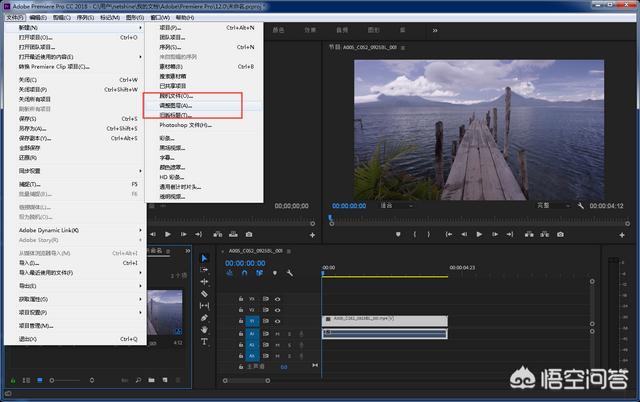Choose 保存(S) with Ctrl+S shortcut
640x402 pixels.
(76, 119)
